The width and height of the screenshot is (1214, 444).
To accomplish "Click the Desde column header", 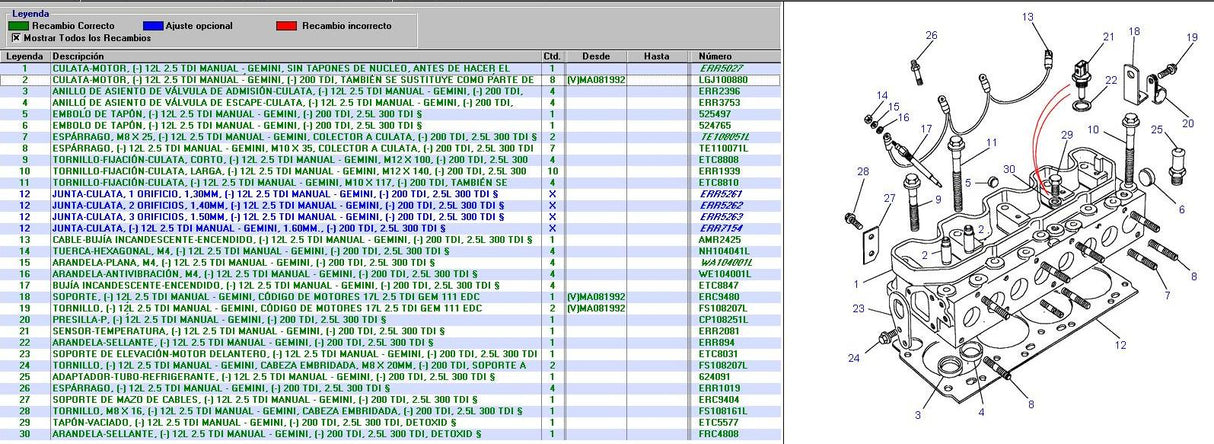I will point(595,56).
